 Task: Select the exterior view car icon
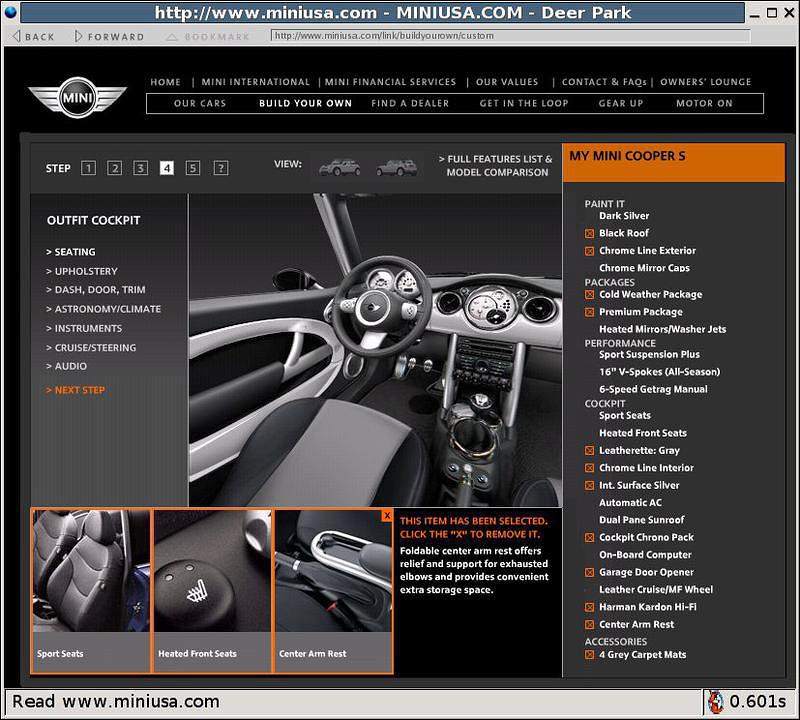click(x=340, y=167)
